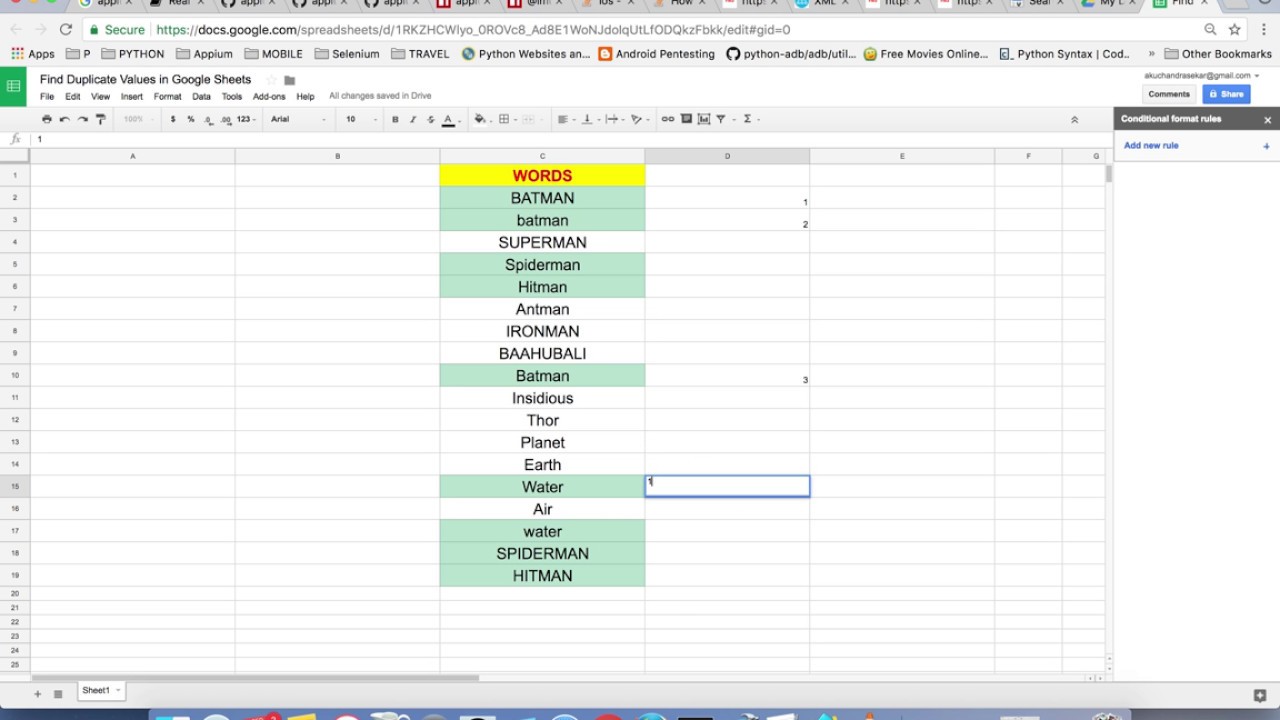This screenshot has height=720, width=1280.
Task: Select the cell containing BAAHUBALI
Action: 542,353
